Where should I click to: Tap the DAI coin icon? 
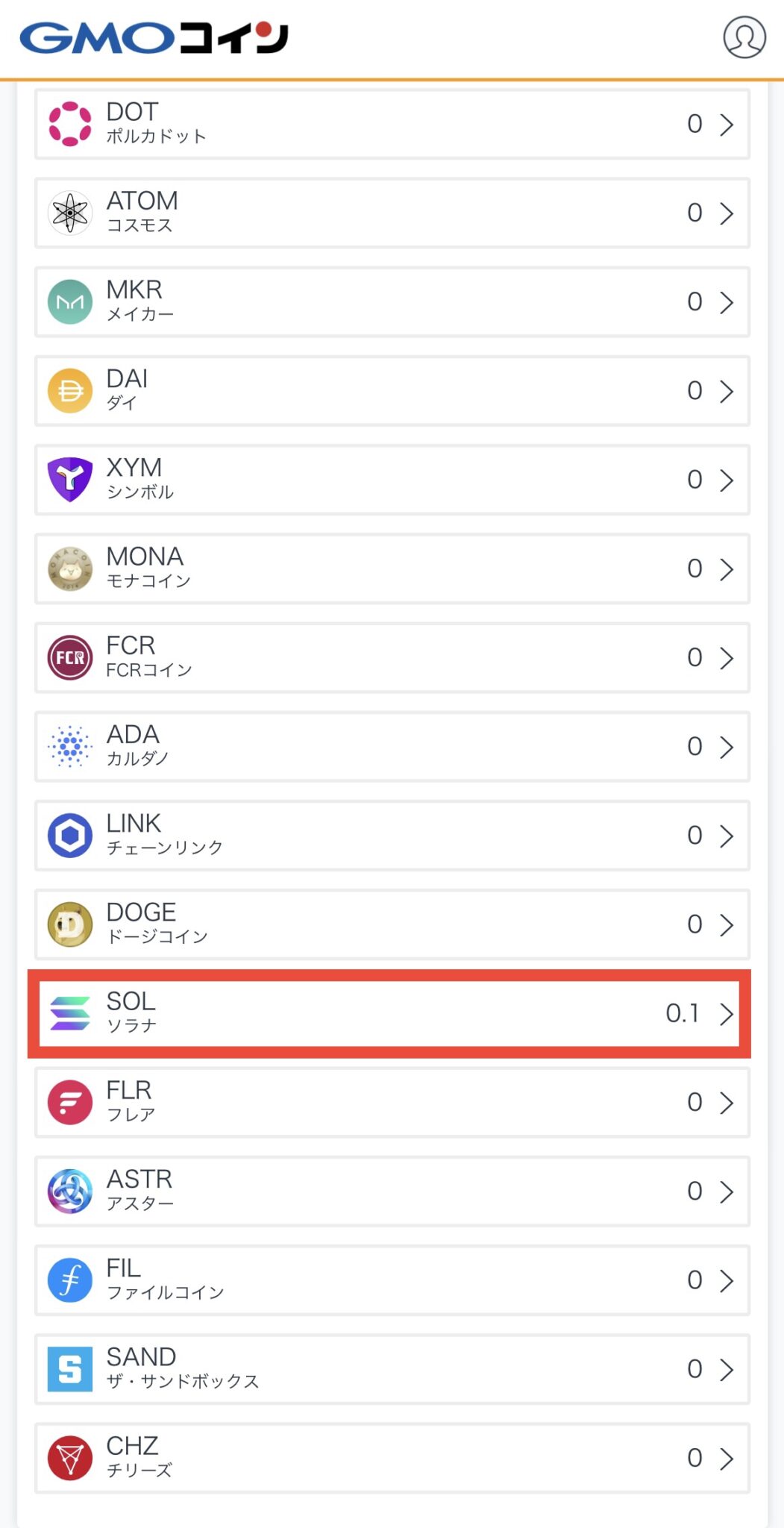pos(69,390)
